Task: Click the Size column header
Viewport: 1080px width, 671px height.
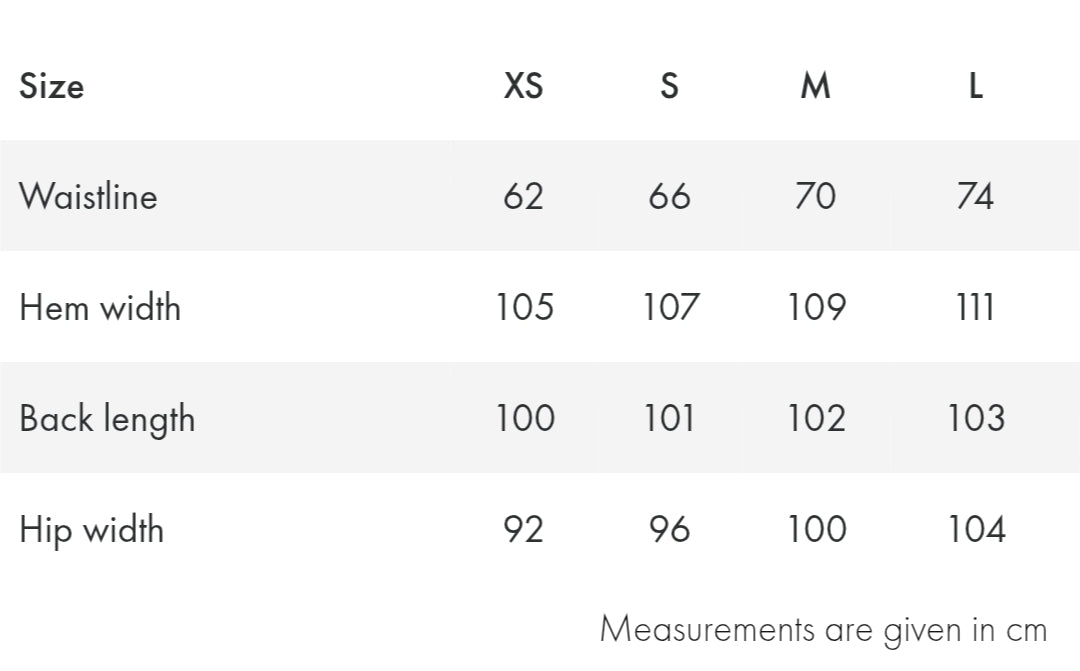Action: 52,86
